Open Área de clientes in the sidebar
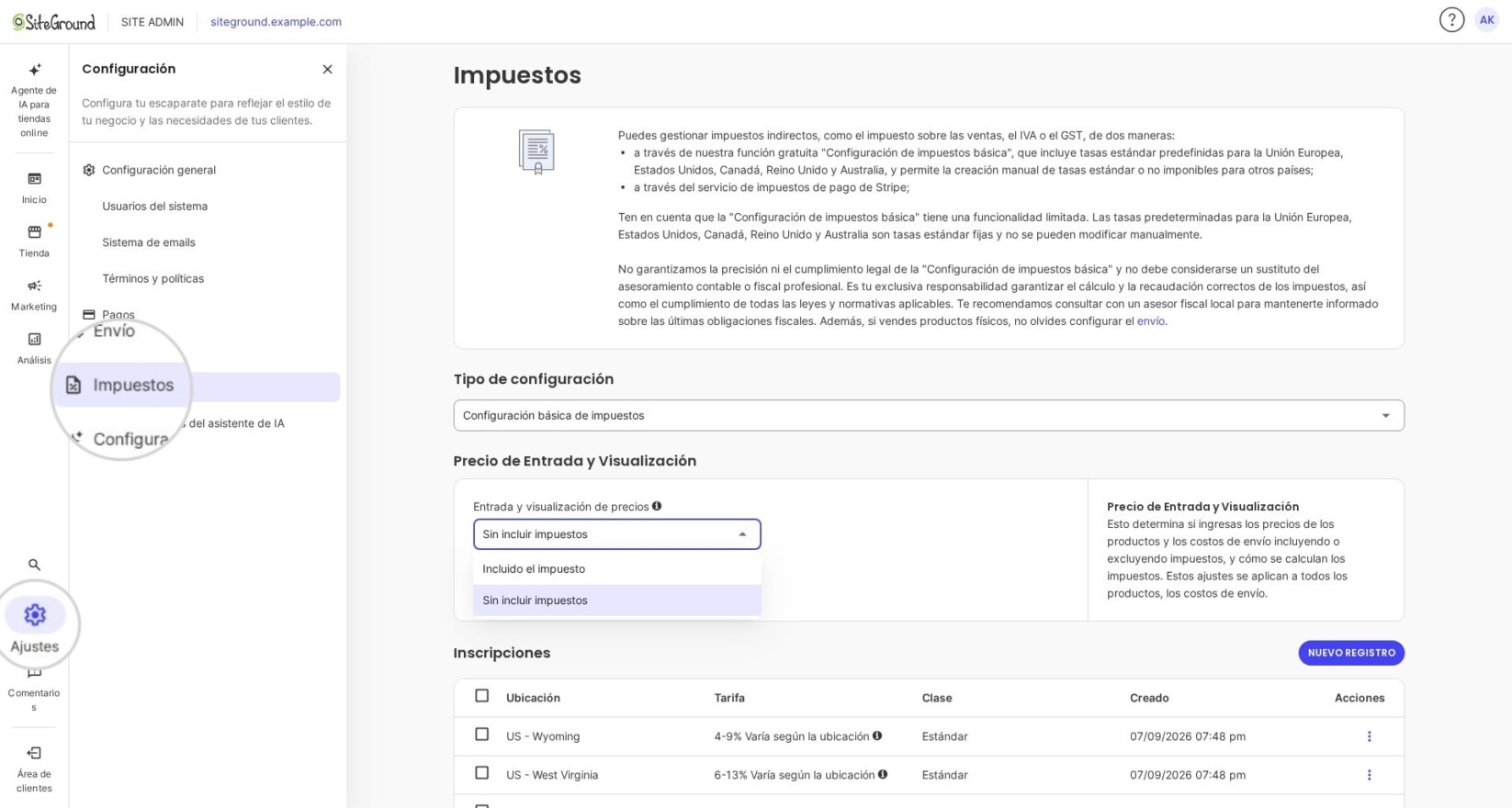Screen dimensions: 1512x808 click(x=34, y=769)
